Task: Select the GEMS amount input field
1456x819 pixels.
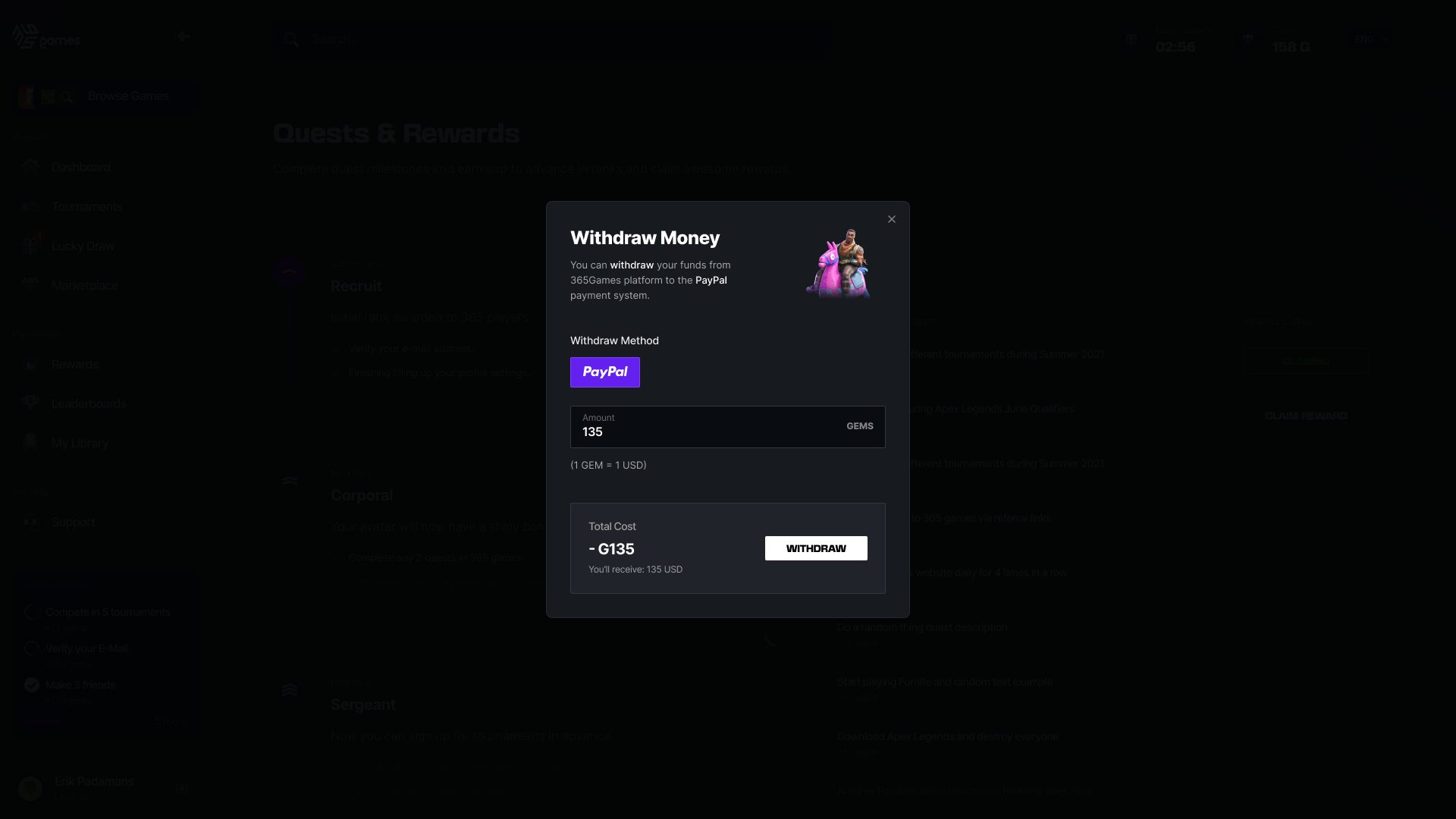Action: pyautogui.click(x=727, y=426)
